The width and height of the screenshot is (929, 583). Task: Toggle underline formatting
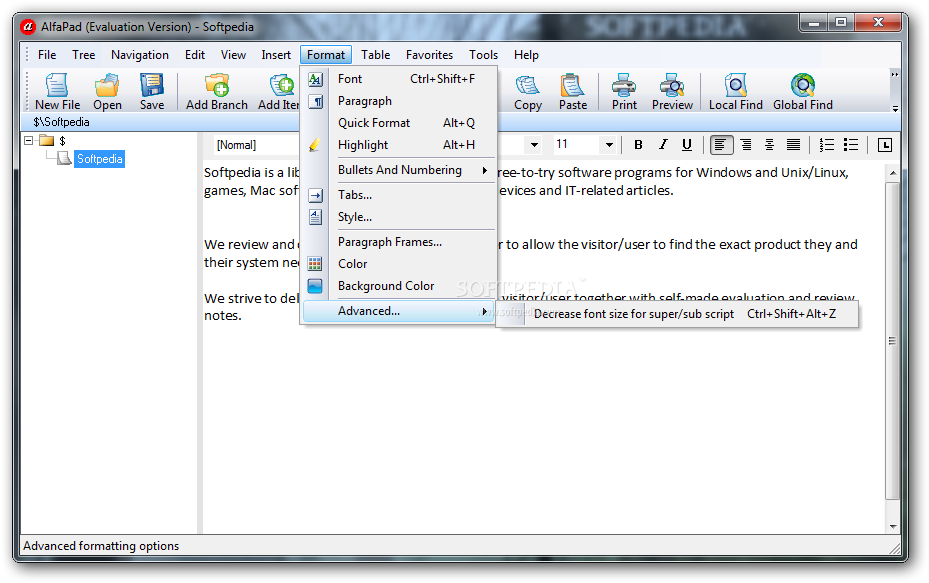coord(687,145)
